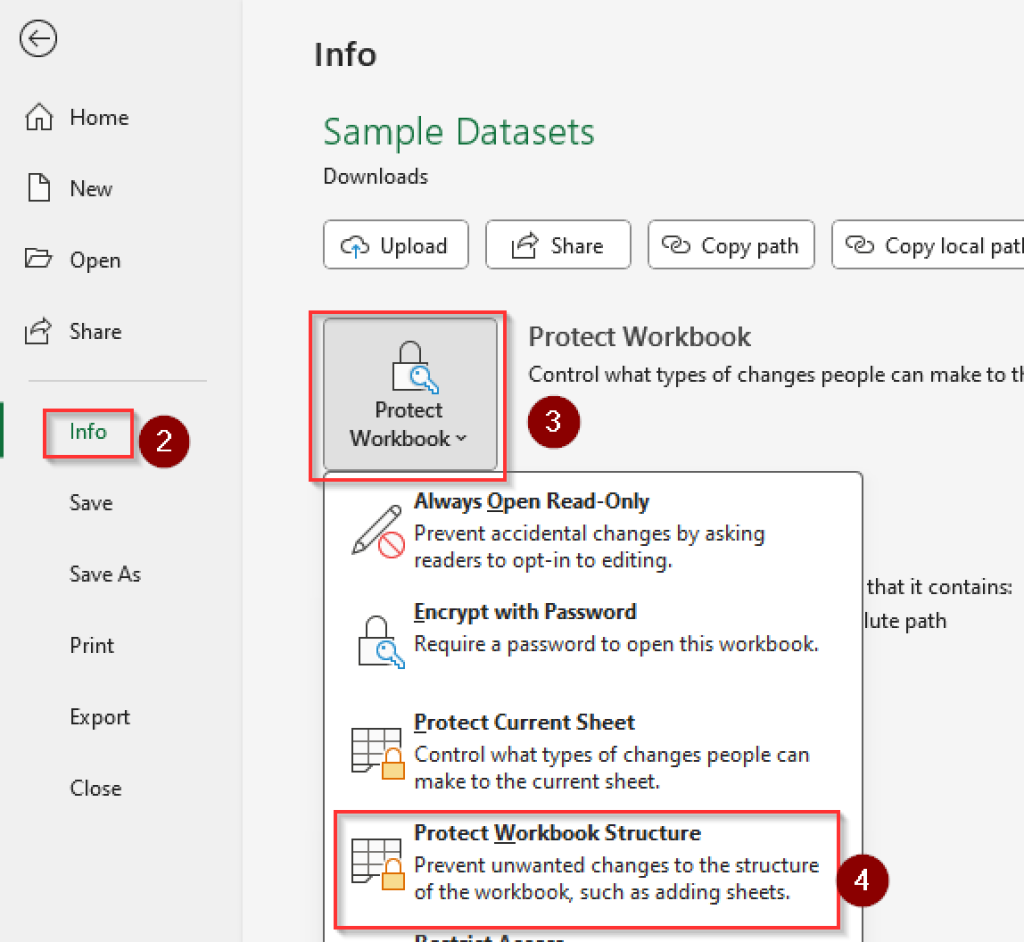1024x942 pixels.
Task: Open the Print section
Action: click(x=91, y=645)
